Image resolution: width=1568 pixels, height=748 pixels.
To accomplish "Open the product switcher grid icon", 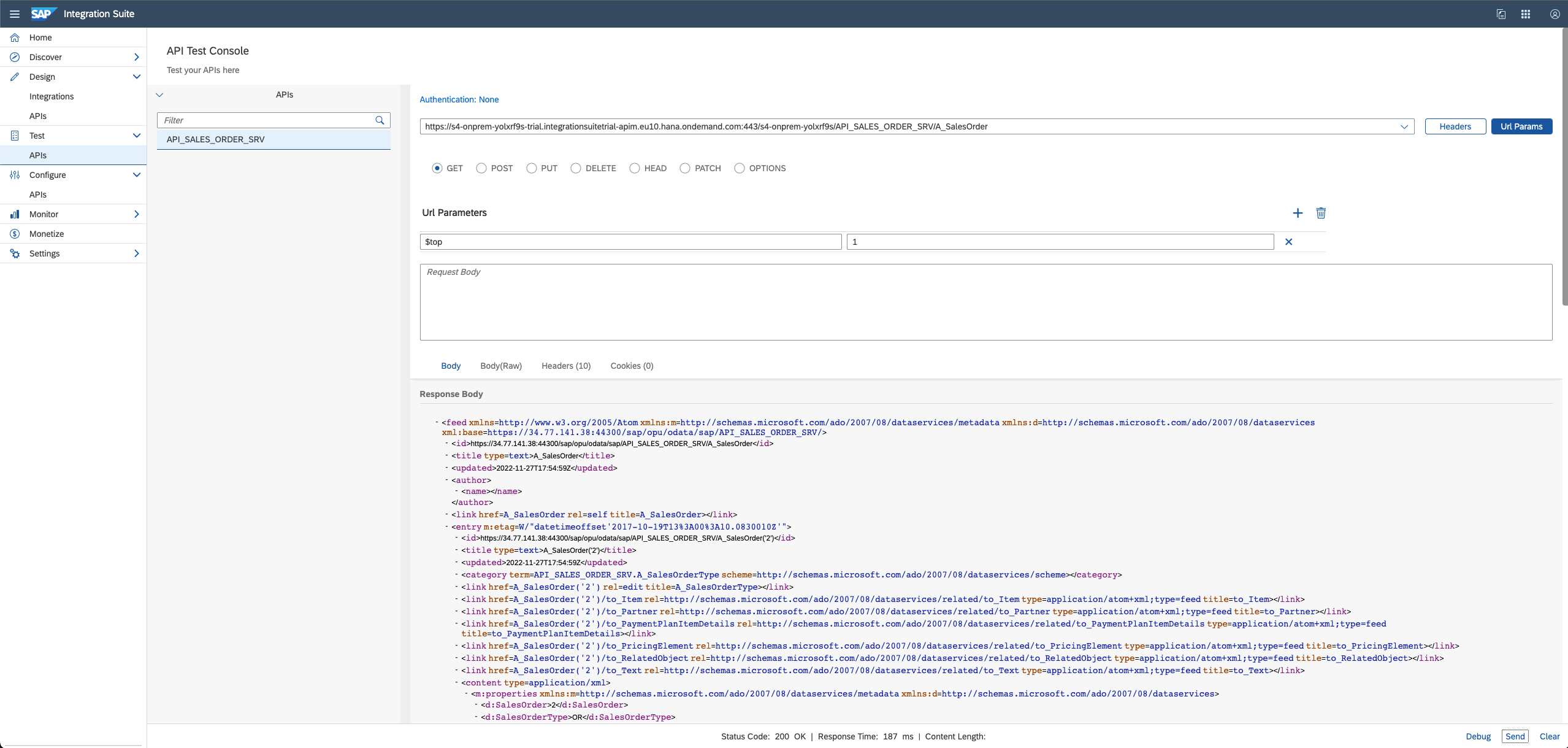I will click(x=1526, y=14).
